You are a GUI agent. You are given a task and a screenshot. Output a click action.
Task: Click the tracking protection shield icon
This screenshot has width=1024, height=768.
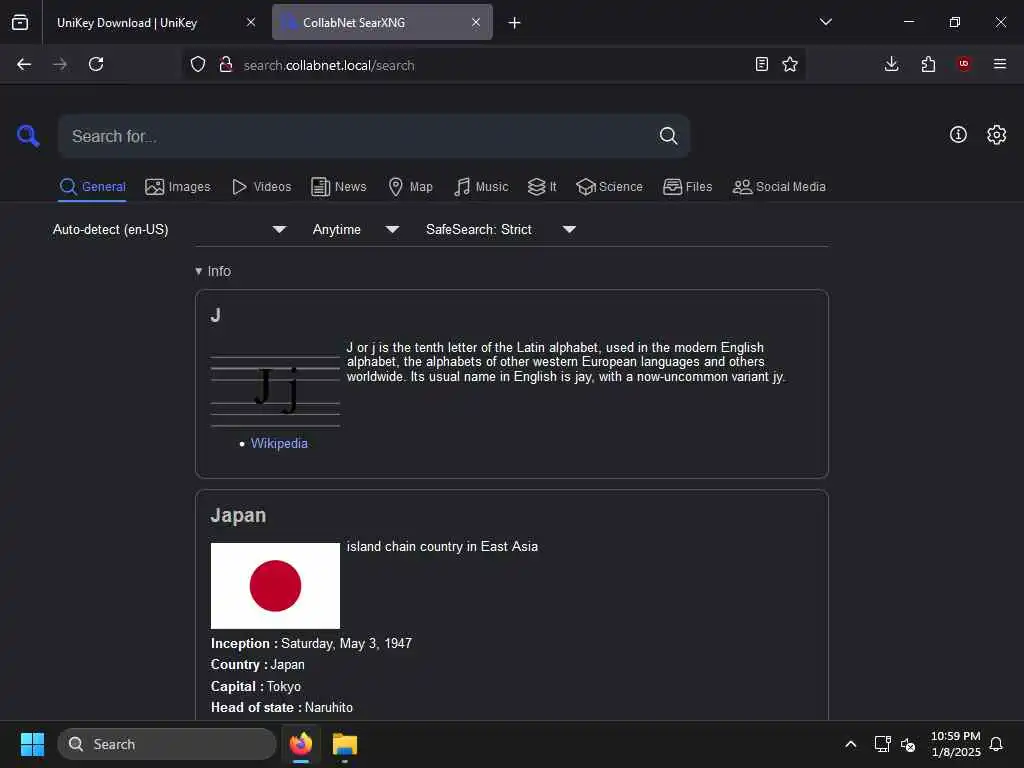198,64
